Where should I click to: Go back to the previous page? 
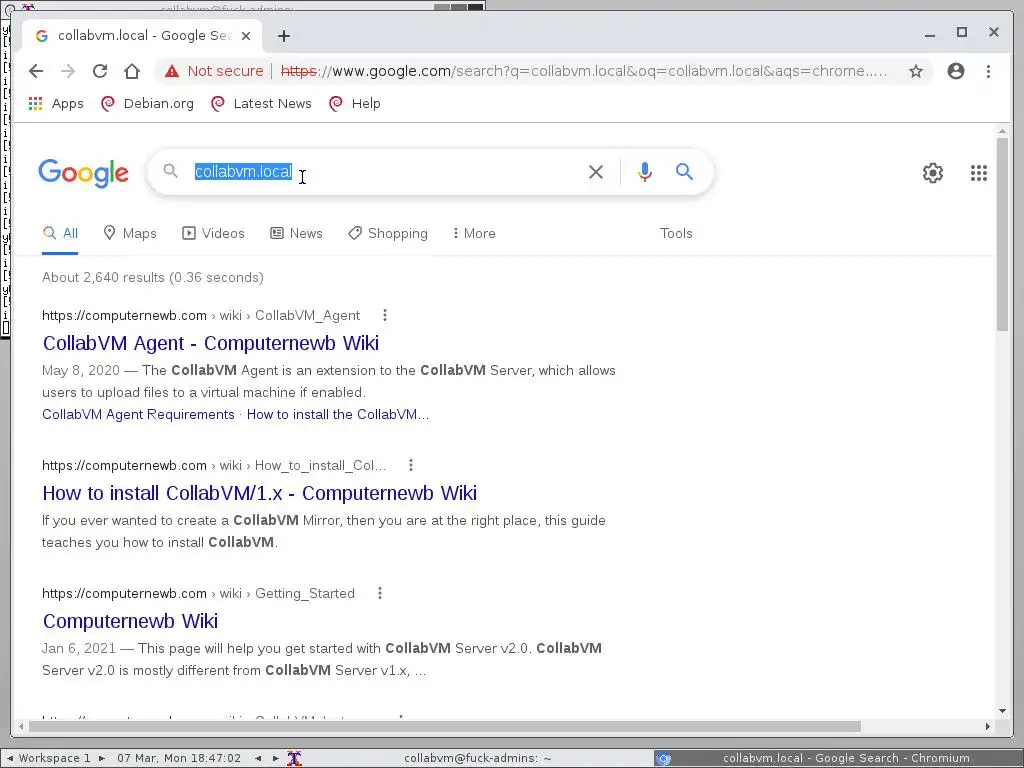[x=36, y=71]
